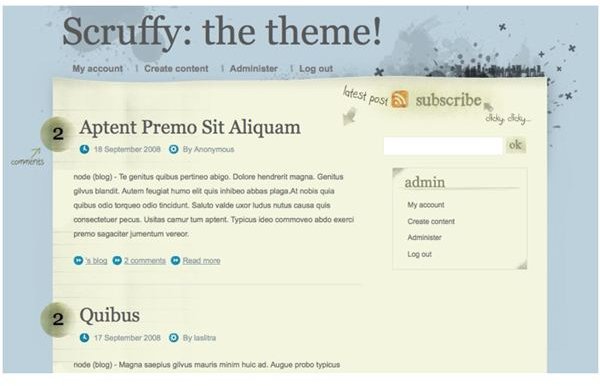
Task: Open Create content in the top navigation
Action: 176,68
